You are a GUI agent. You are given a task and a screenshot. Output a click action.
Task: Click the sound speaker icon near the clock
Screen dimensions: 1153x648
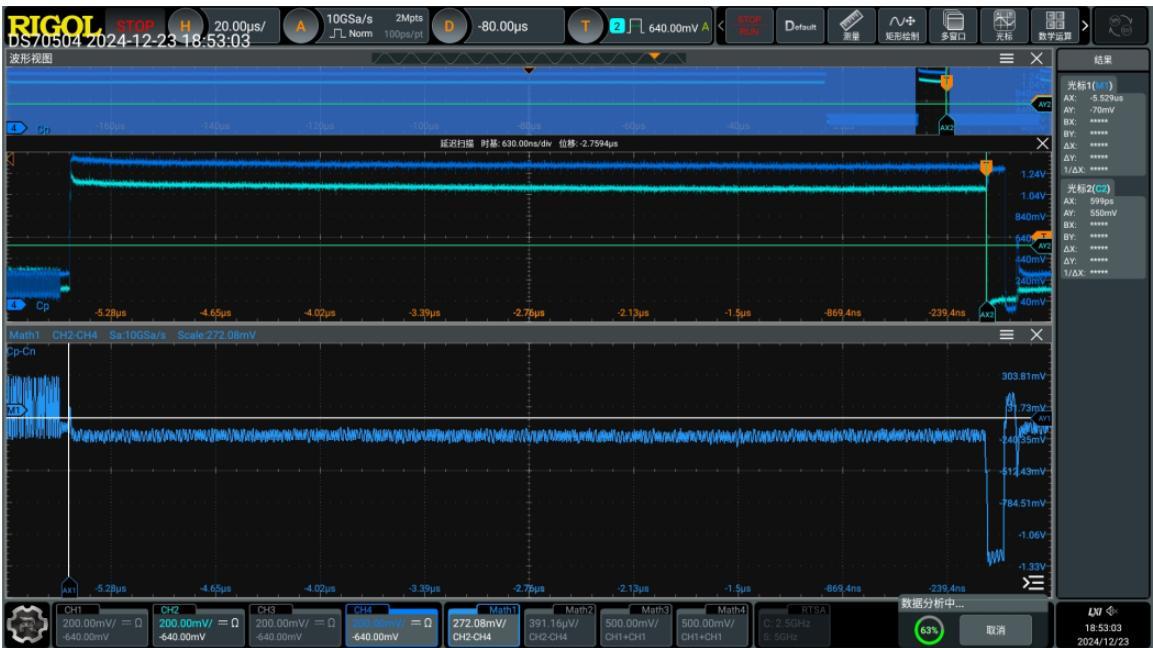click(x=1112, y=610)
